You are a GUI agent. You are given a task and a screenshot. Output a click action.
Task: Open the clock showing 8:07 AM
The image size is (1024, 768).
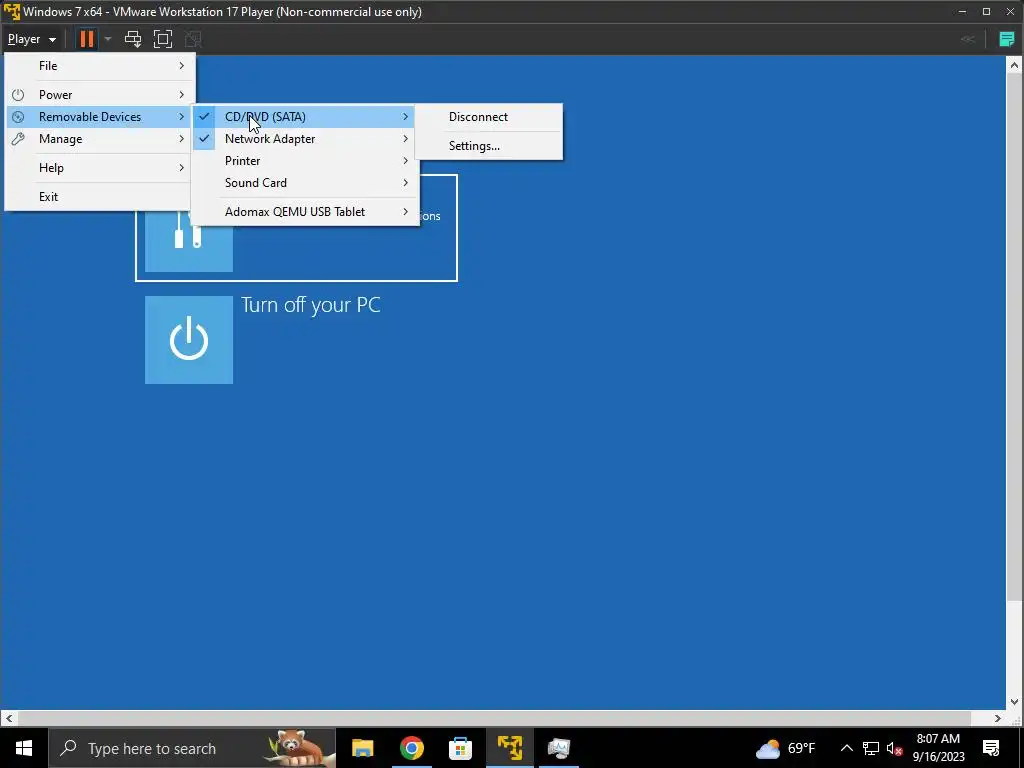coord(938,748)
